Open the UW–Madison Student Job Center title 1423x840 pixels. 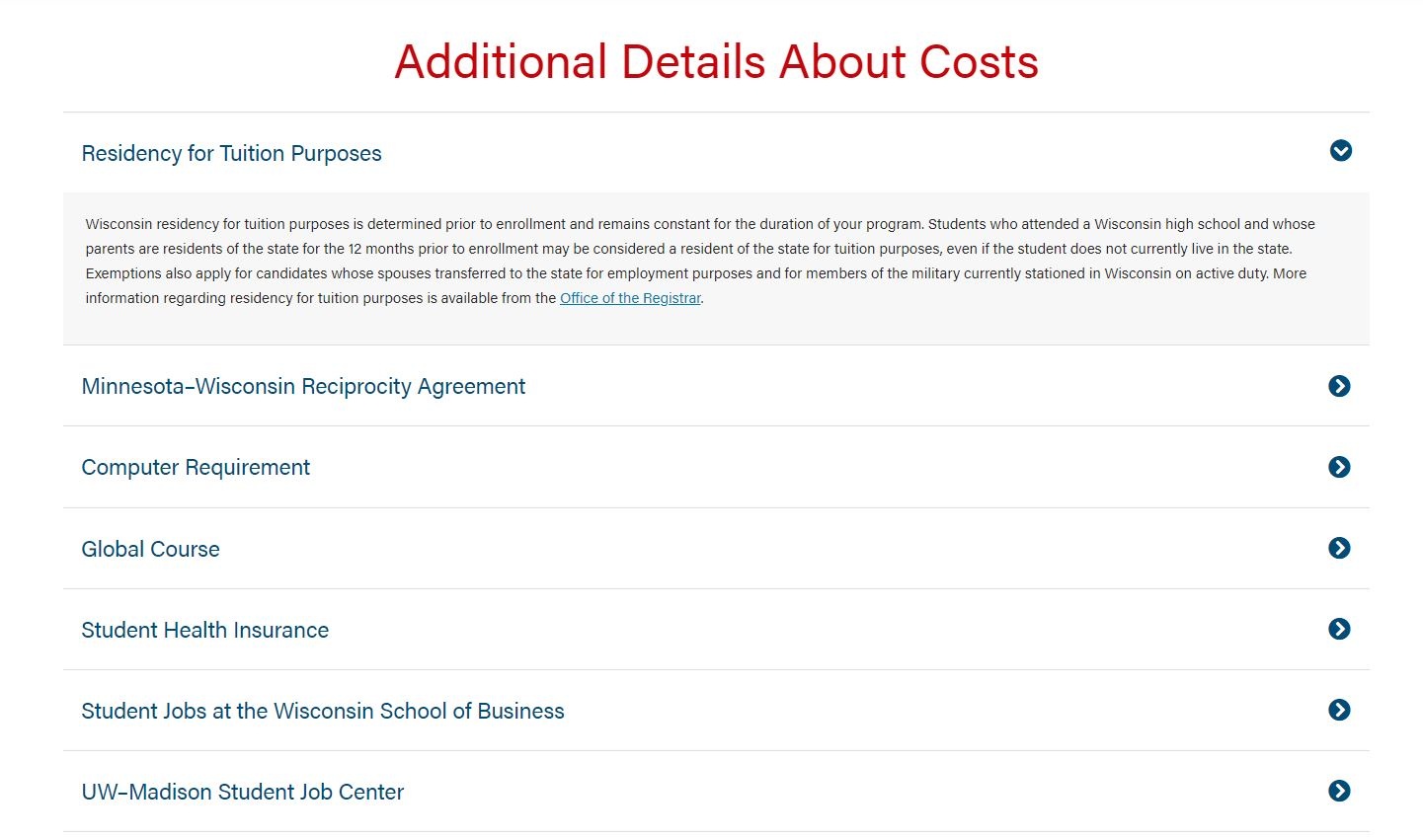[x=242, y=792]
